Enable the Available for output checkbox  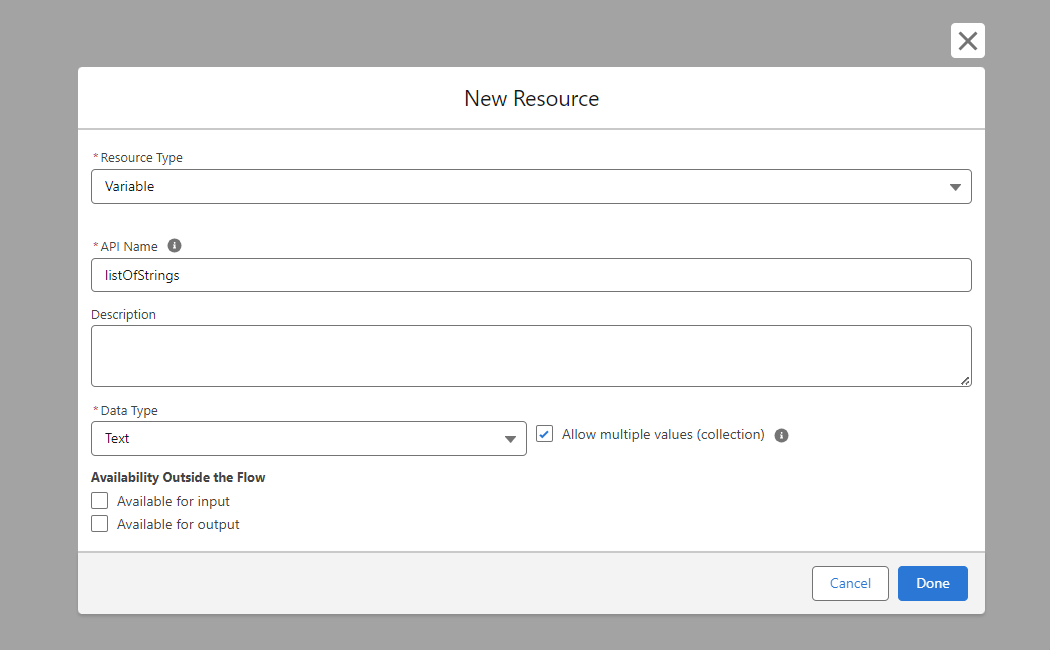click(x=100, y=524)
